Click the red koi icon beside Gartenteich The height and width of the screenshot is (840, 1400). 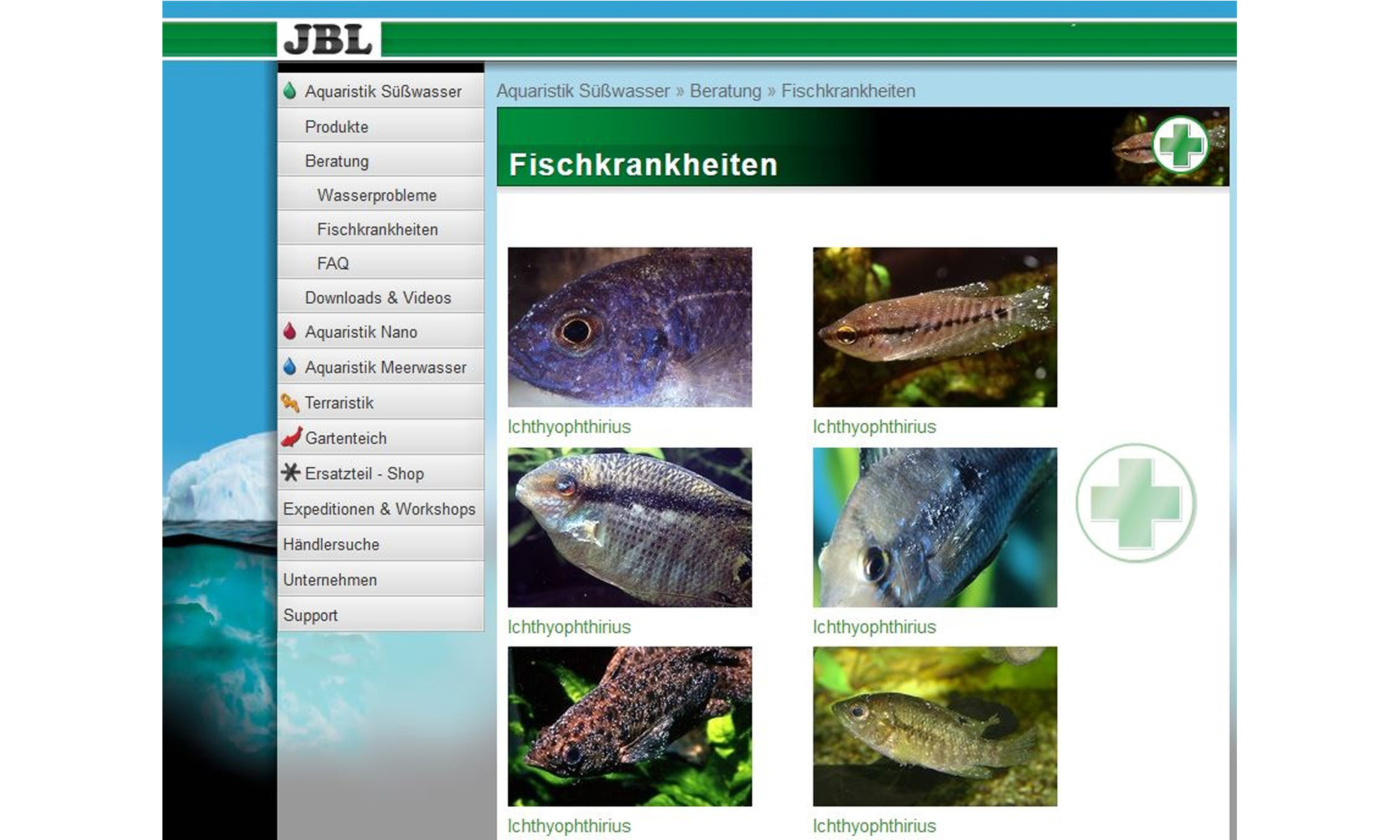[x=292, y=437]
